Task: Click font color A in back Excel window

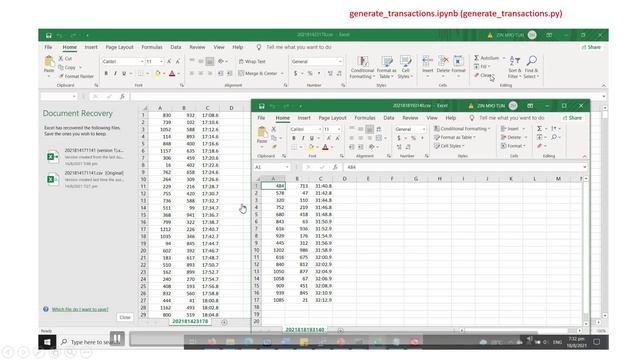Action: tap(172, 73)
